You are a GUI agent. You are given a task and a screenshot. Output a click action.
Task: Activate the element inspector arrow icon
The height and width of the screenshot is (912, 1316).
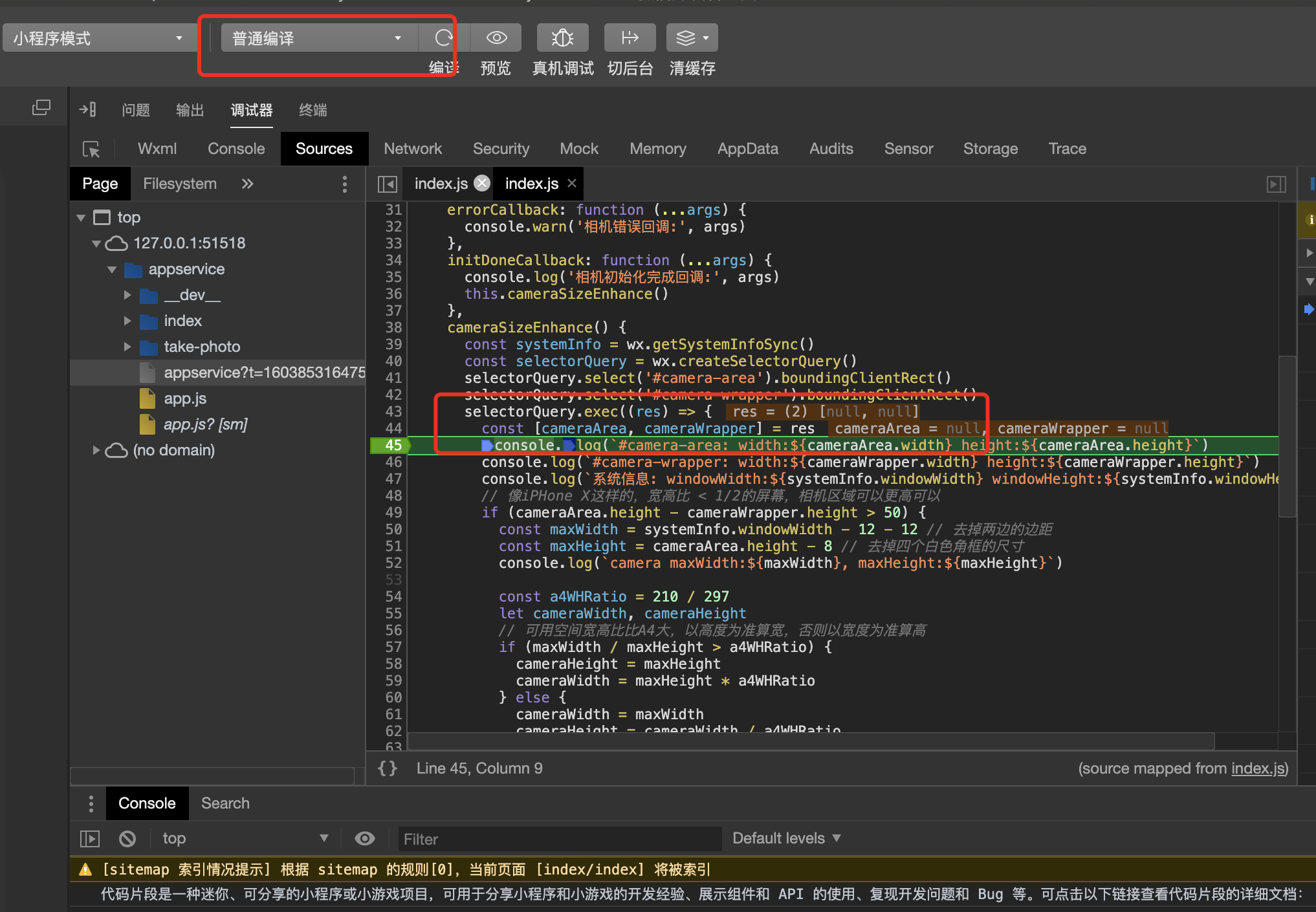click(91, 149)
